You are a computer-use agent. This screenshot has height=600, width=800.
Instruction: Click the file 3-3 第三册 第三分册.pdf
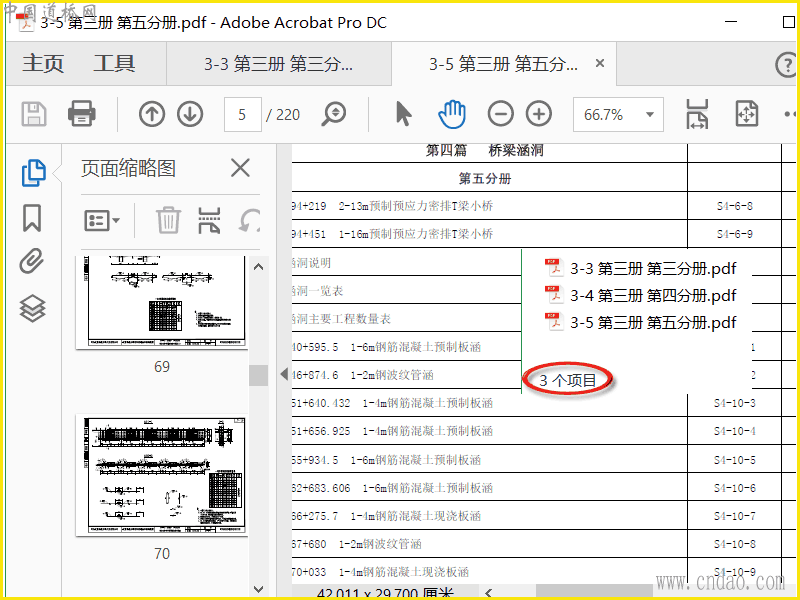pyautogui.click(x=641, y=268)
